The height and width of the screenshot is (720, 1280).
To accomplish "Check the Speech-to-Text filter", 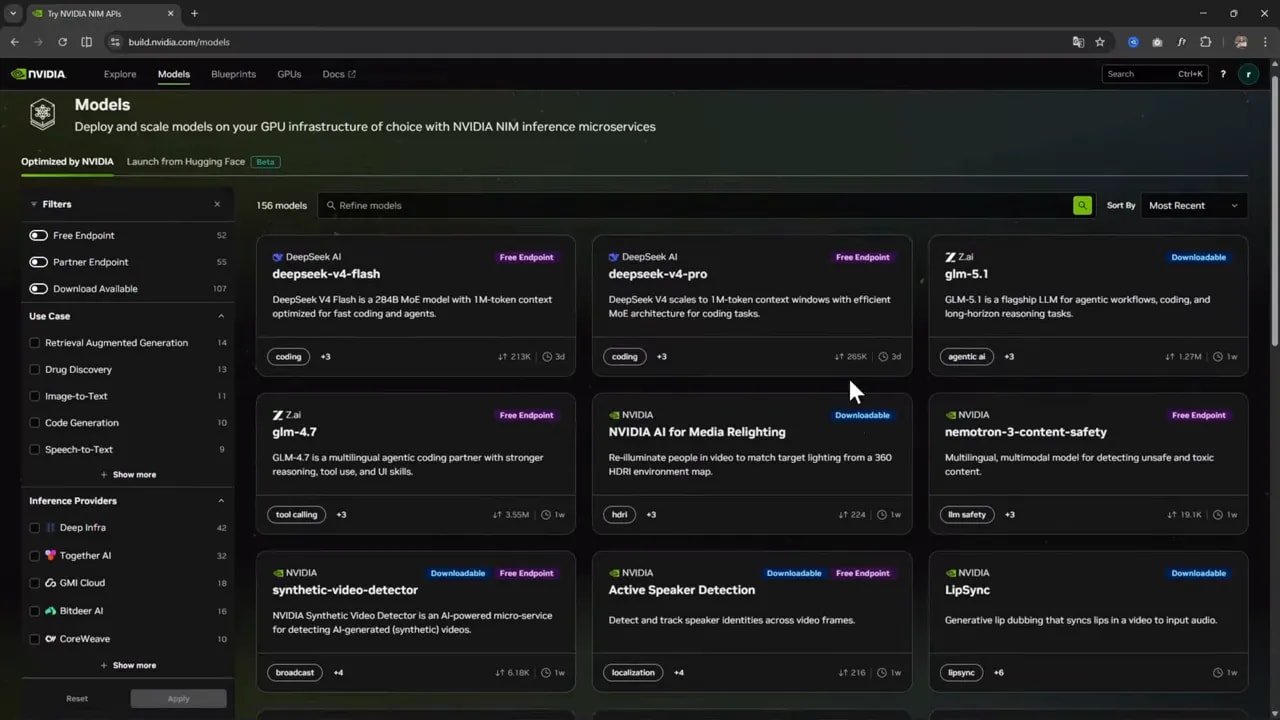I will point(35,449).
